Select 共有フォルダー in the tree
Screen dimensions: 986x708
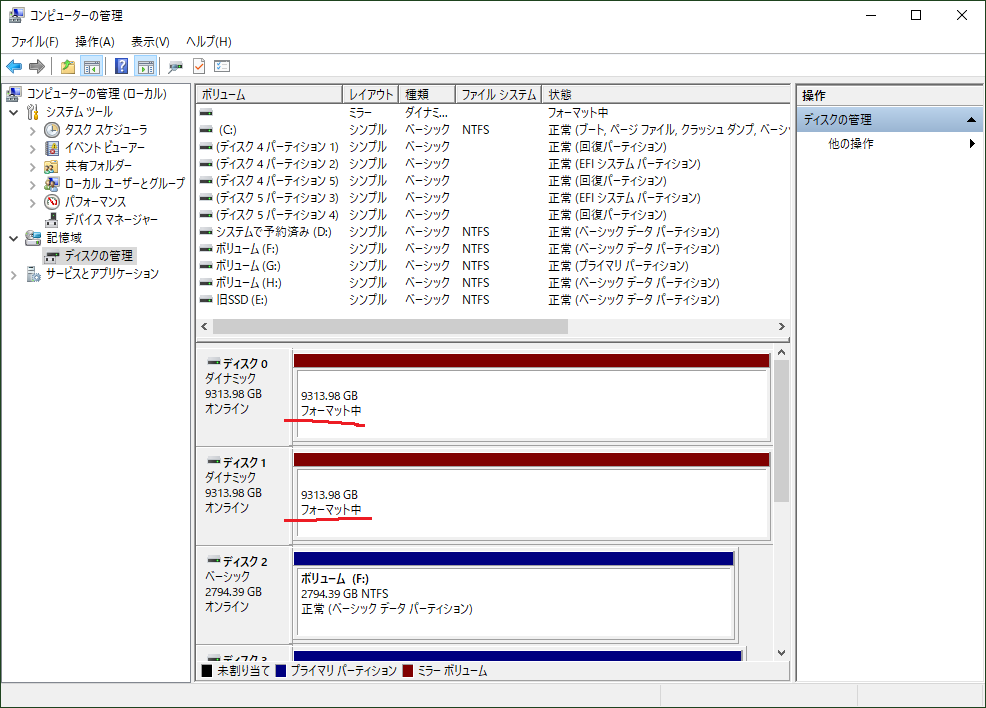98,166
